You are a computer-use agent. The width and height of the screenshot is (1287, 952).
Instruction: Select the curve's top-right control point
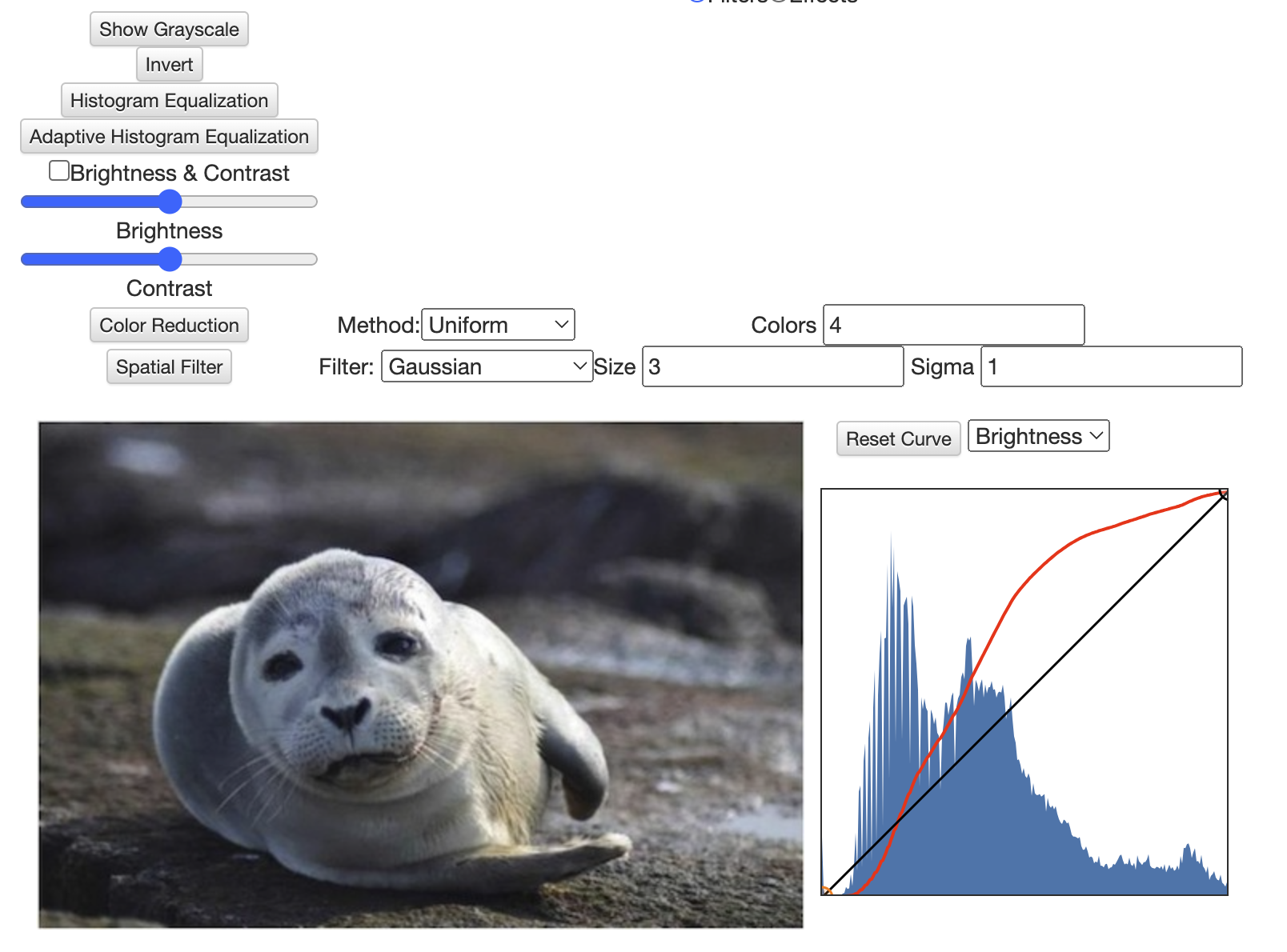(x=1223, y=494)
